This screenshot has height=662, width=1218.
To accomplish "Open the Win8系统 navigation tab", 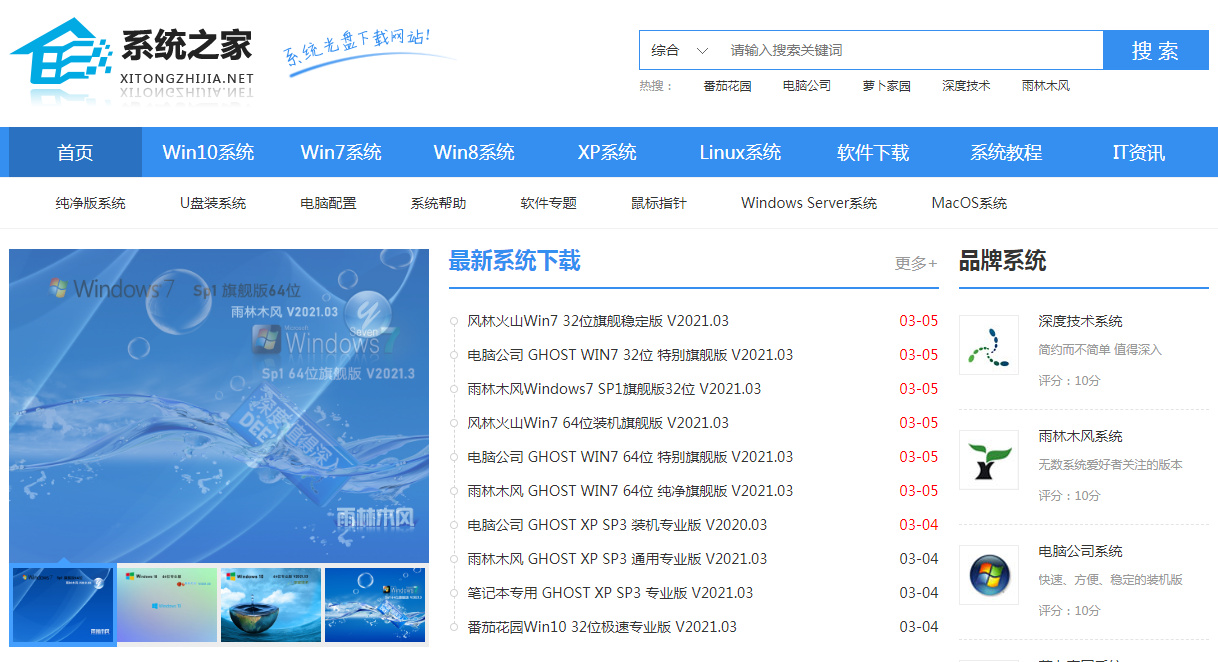I will [x=474, y=152].
